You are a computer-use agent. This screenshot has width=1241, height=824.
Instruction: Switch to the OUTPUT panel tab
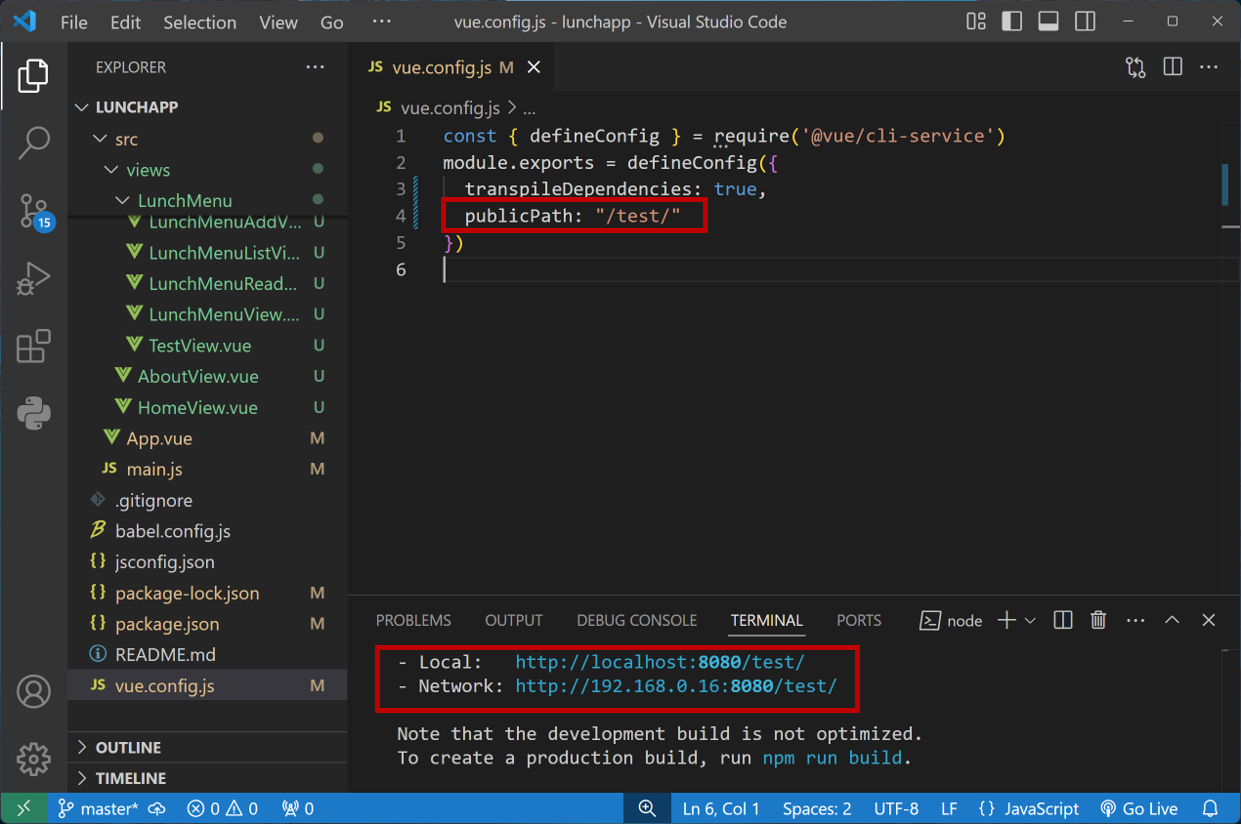(514, 621)
